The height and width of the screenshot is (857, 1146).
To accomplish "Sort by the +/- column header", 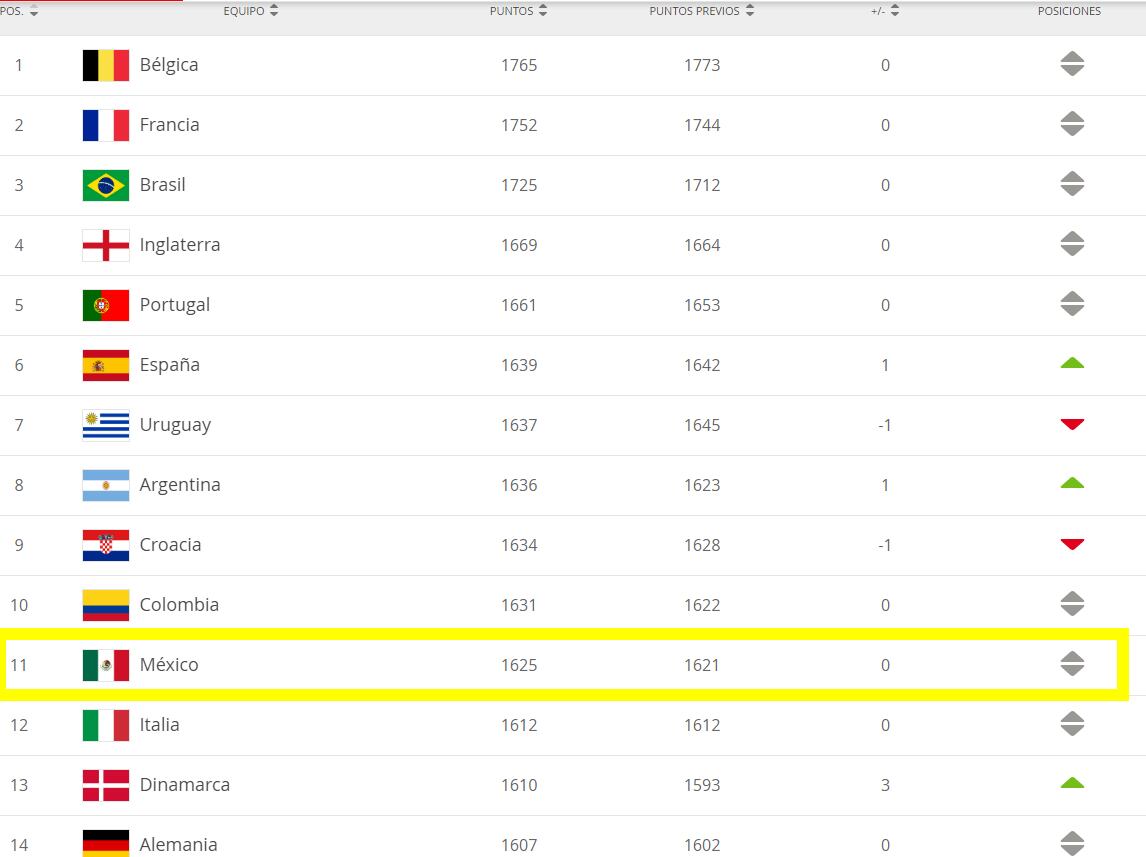I will click(x=885, y=11).
